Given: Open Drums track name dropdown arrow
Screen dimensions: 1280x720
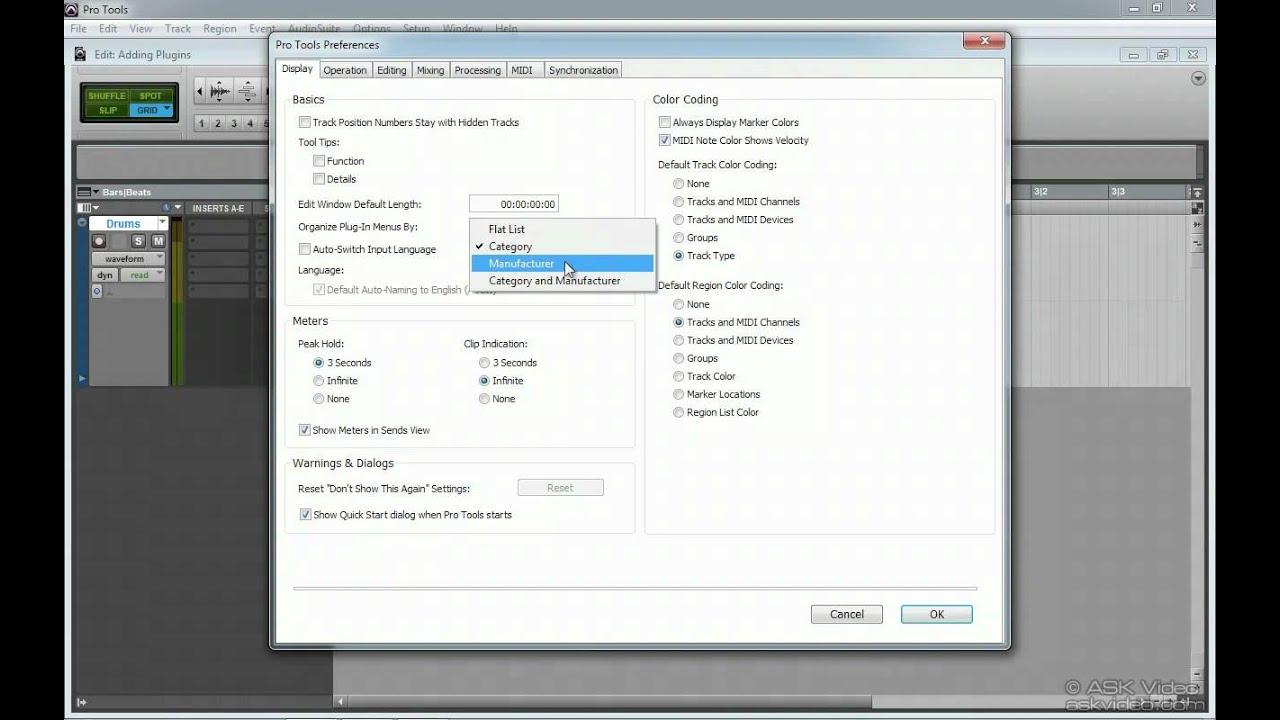Looking at the screenshot, I should tap(162, 223).
